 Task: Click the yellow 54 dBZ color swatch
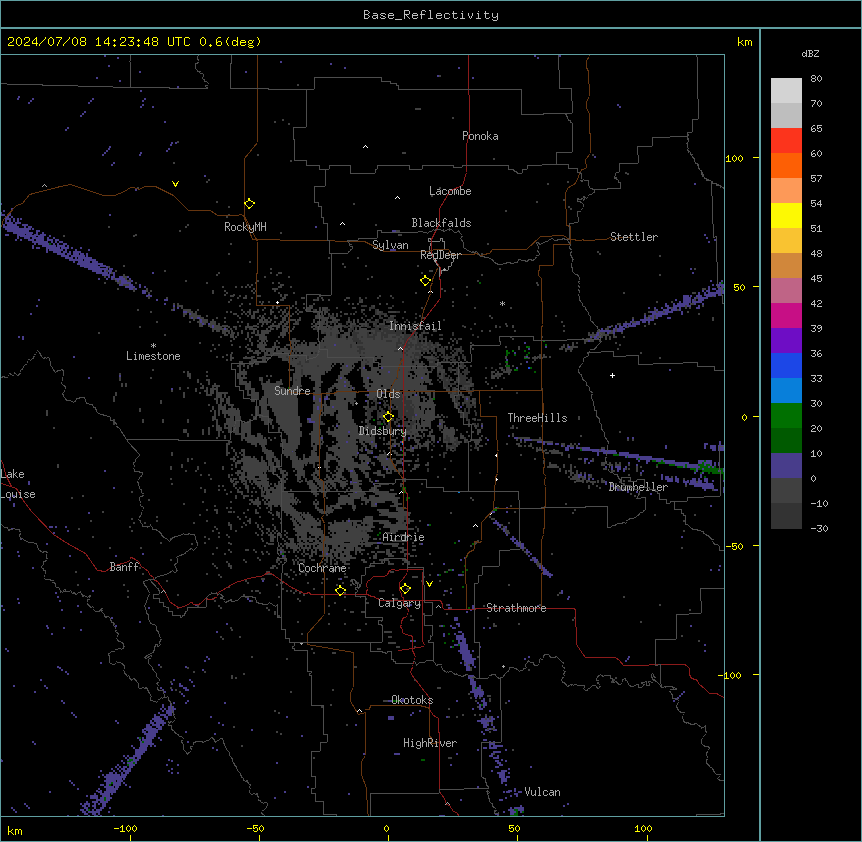coord(786,215)
